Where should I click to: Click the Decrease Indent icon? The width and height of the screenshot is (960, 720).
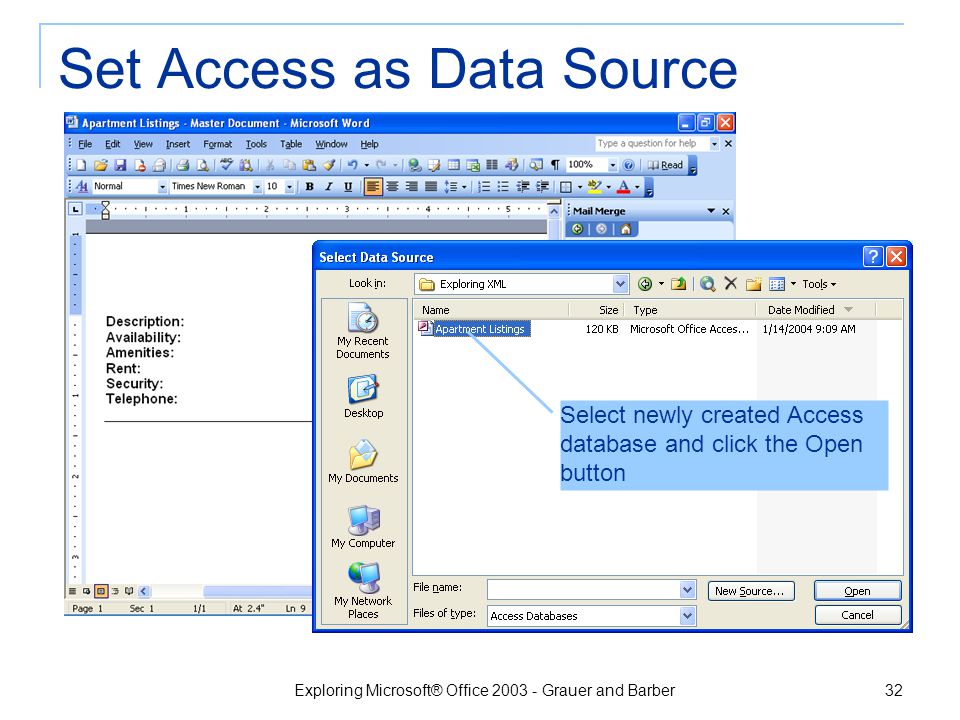(x=523, y=186)
